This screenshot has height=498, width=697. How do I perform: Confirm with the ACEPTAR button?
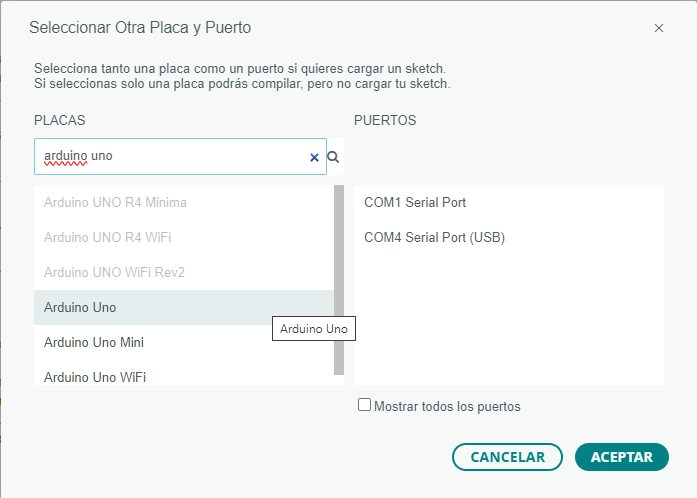621,457
